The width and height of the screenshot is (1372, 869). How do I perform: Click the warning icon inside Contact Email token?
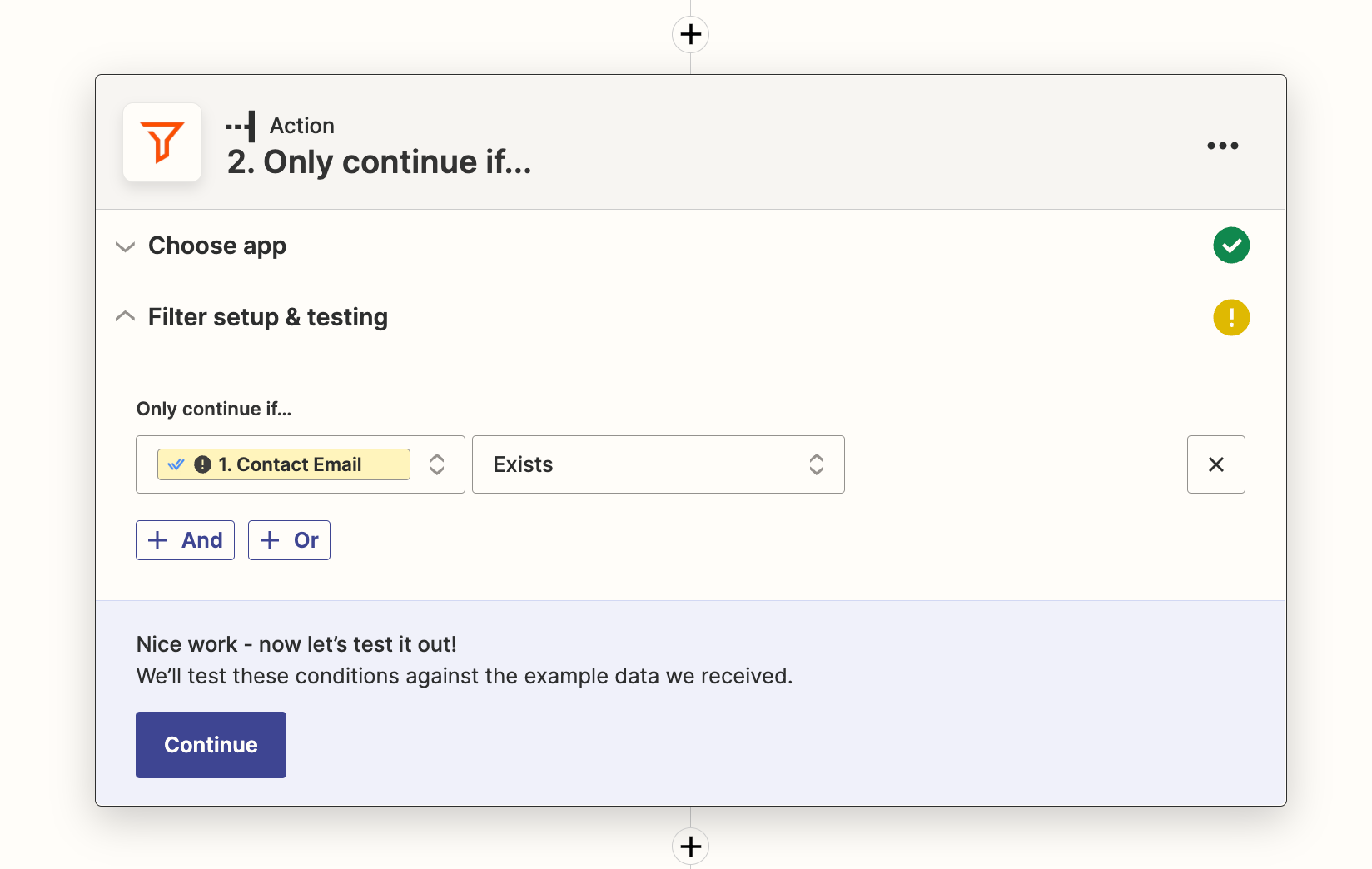click(x=203, y=464)
